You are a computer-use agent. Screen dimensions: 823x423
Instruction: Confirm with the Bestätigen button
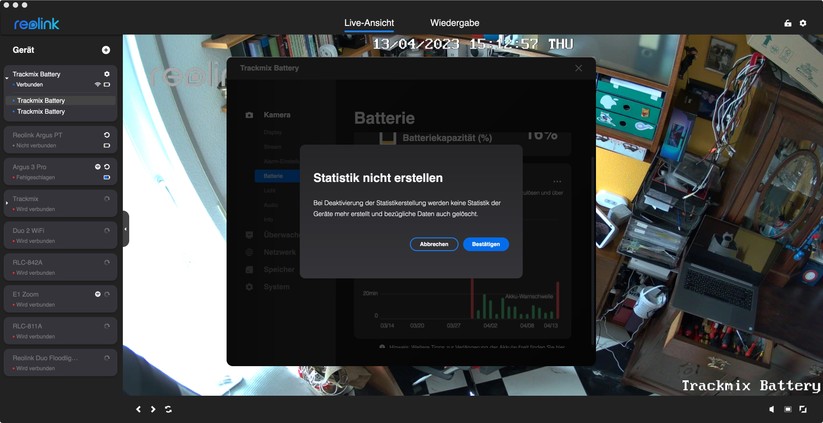pos(486,244)
